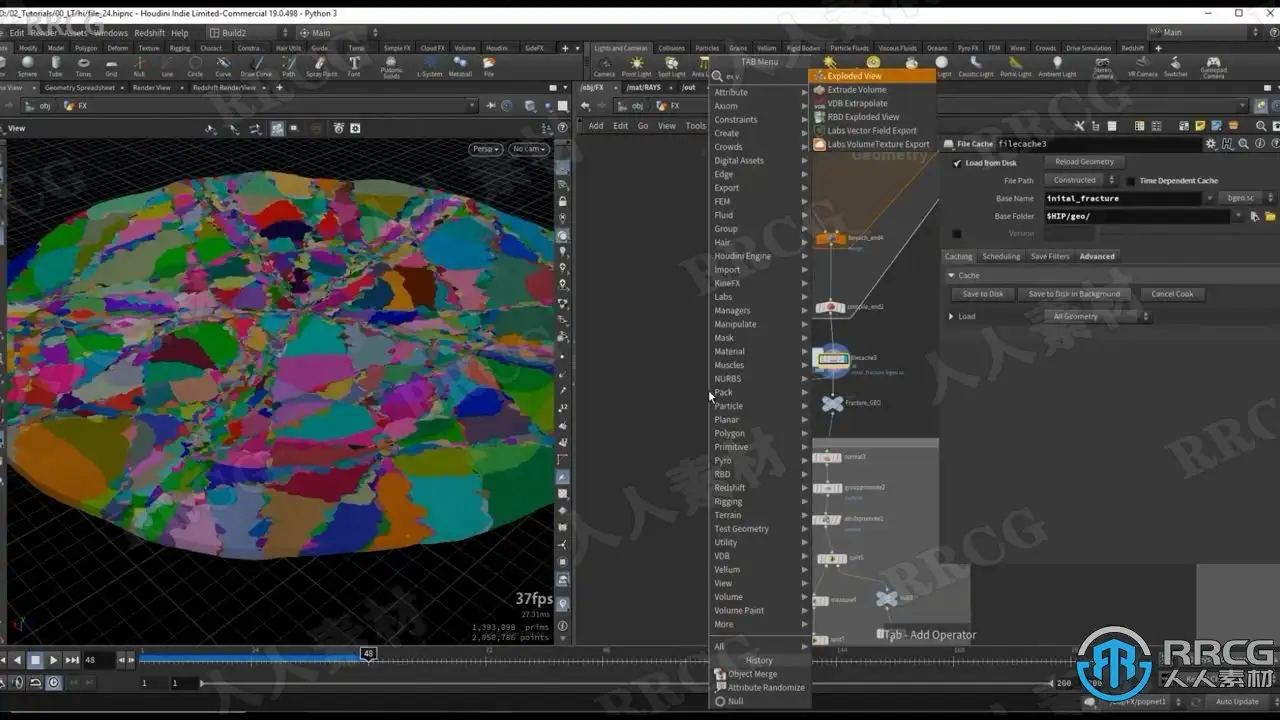
Task: Select the Null shelf tool
Action: click(139, 67)
